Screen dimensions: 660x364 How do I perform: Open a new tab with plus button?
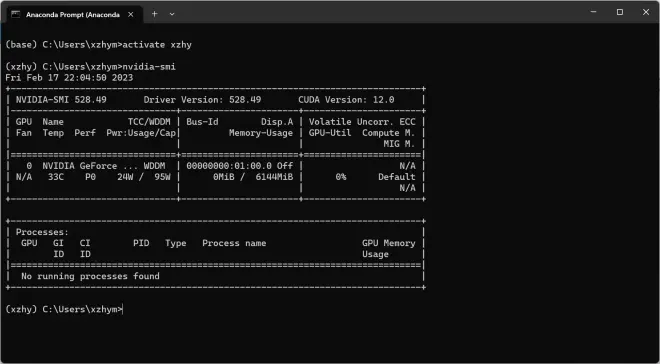click(154, 14)
